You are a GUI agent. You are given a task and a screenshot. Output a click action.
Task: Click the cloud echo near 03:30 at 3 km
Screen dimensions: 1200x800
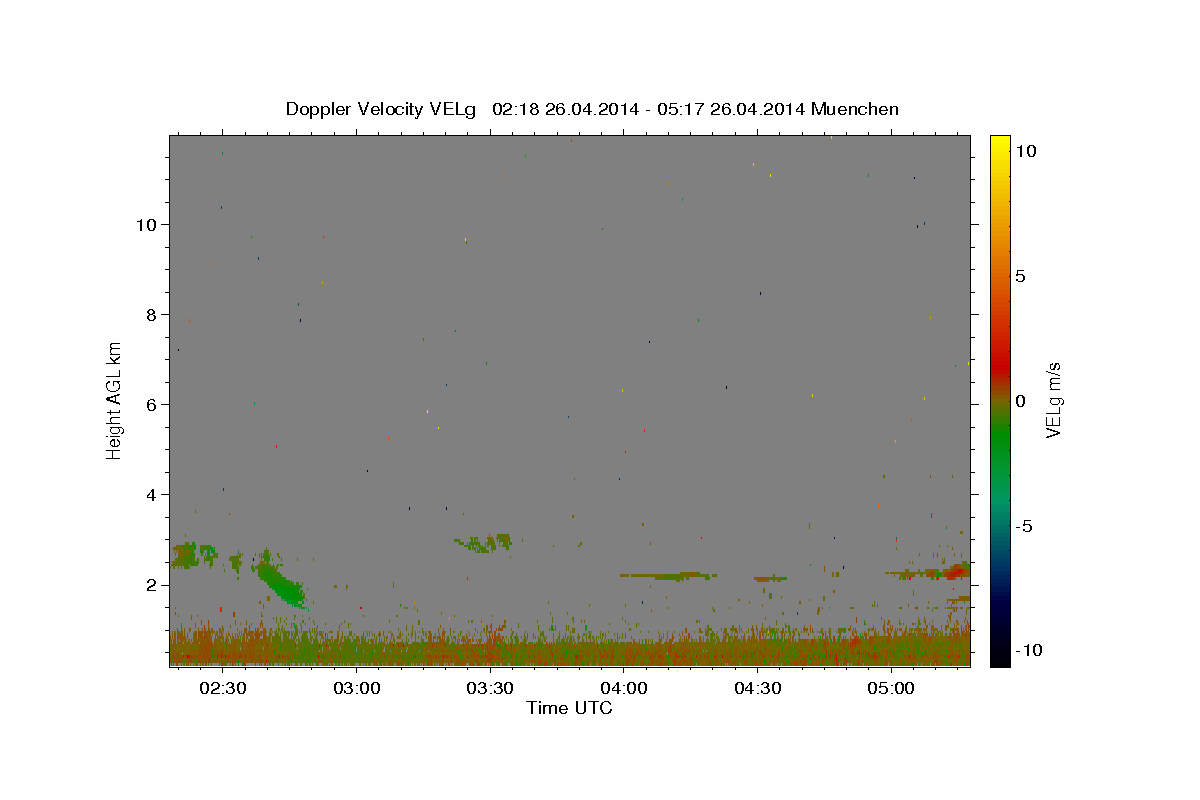pos(485,543)
